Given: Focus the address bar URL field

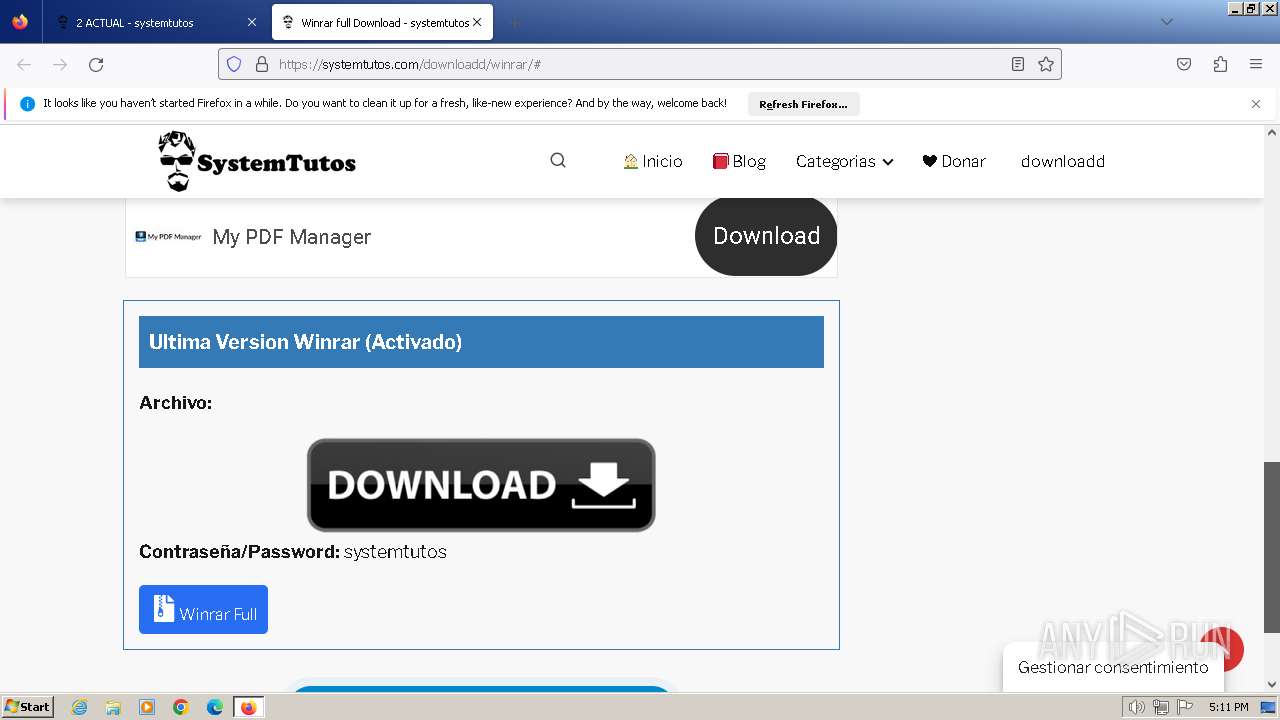Looking at the screenshot, I should (x=640, y=64).
